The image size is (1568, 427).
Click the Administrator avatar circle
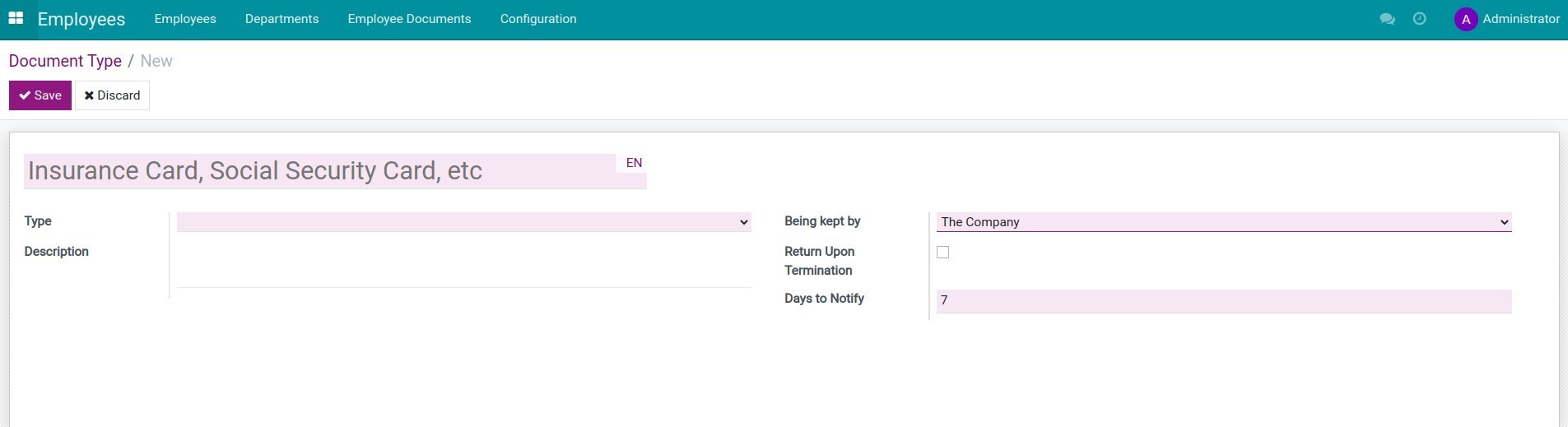1466,19
